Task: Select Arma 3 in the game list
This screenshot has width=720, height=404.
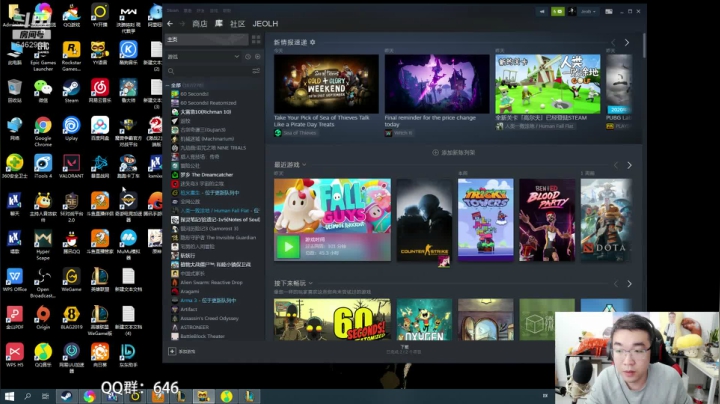Action: pos(208,300)
